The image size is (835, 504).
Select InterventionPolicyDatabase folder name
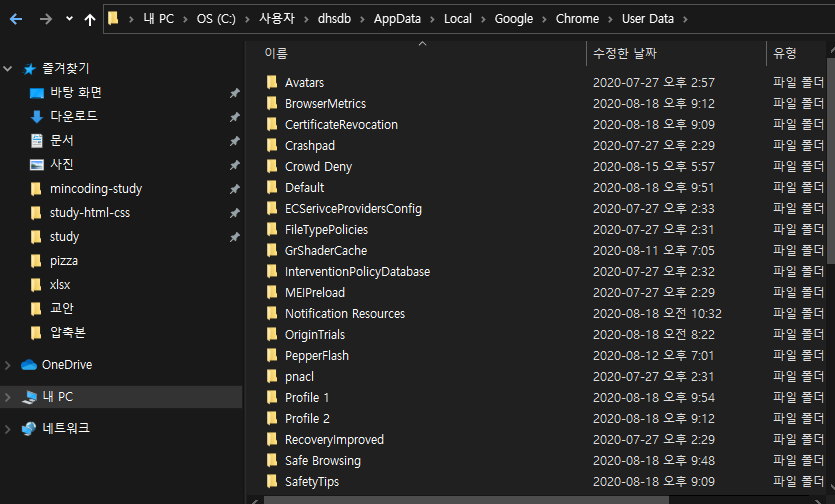click(357, 272)
